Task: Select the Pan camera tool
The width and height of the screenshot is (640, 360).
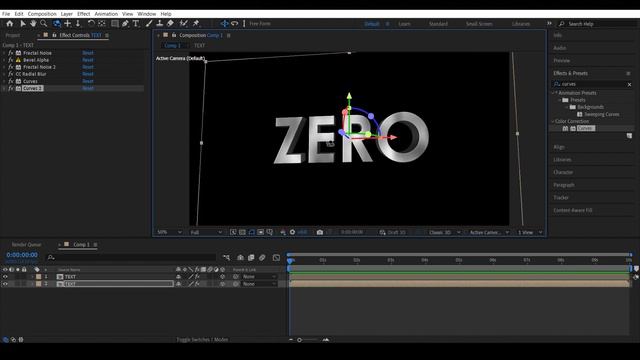Action: click(x=68, y=24)
